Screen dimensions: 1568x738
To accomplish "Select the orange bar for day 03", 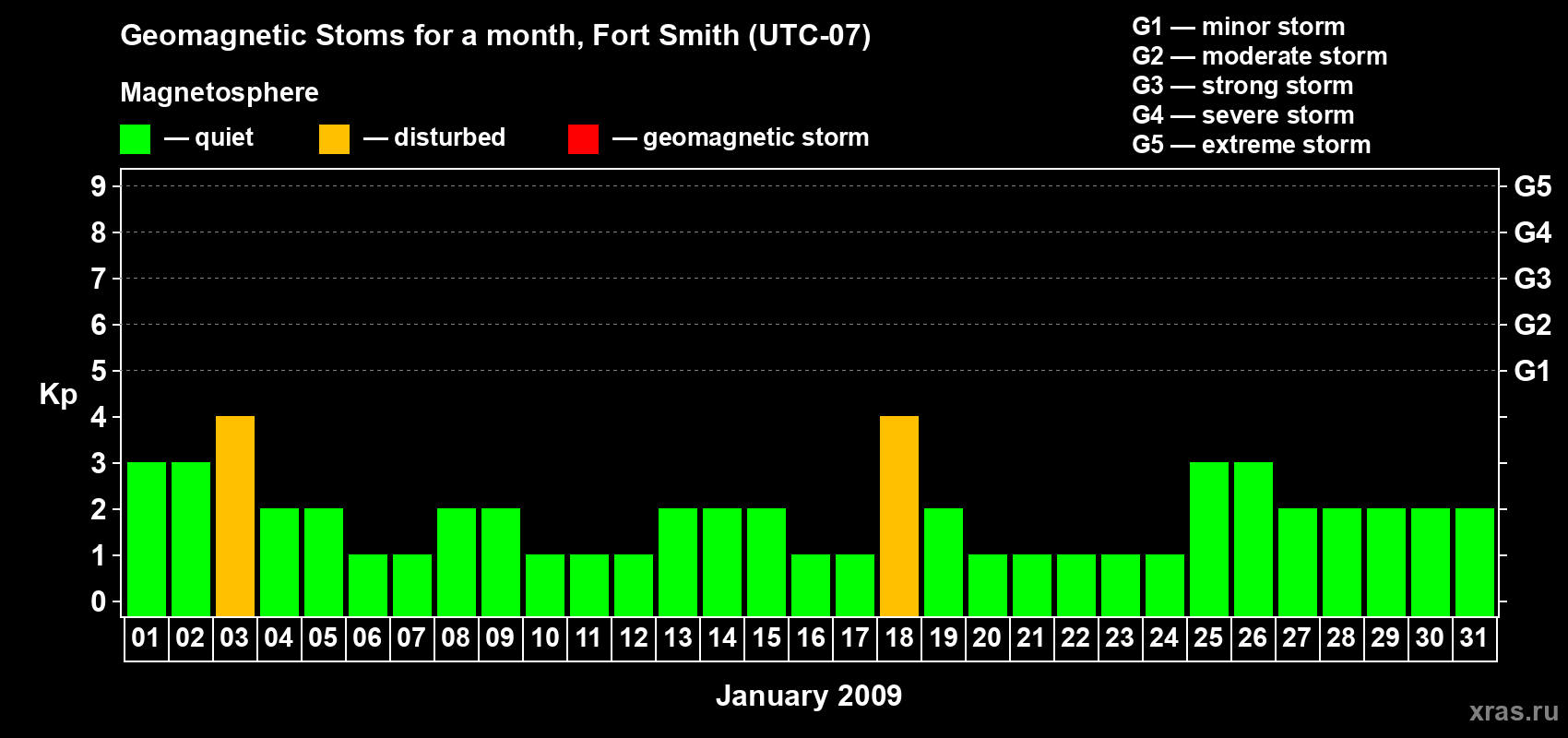I will click(x=235, y=517).
